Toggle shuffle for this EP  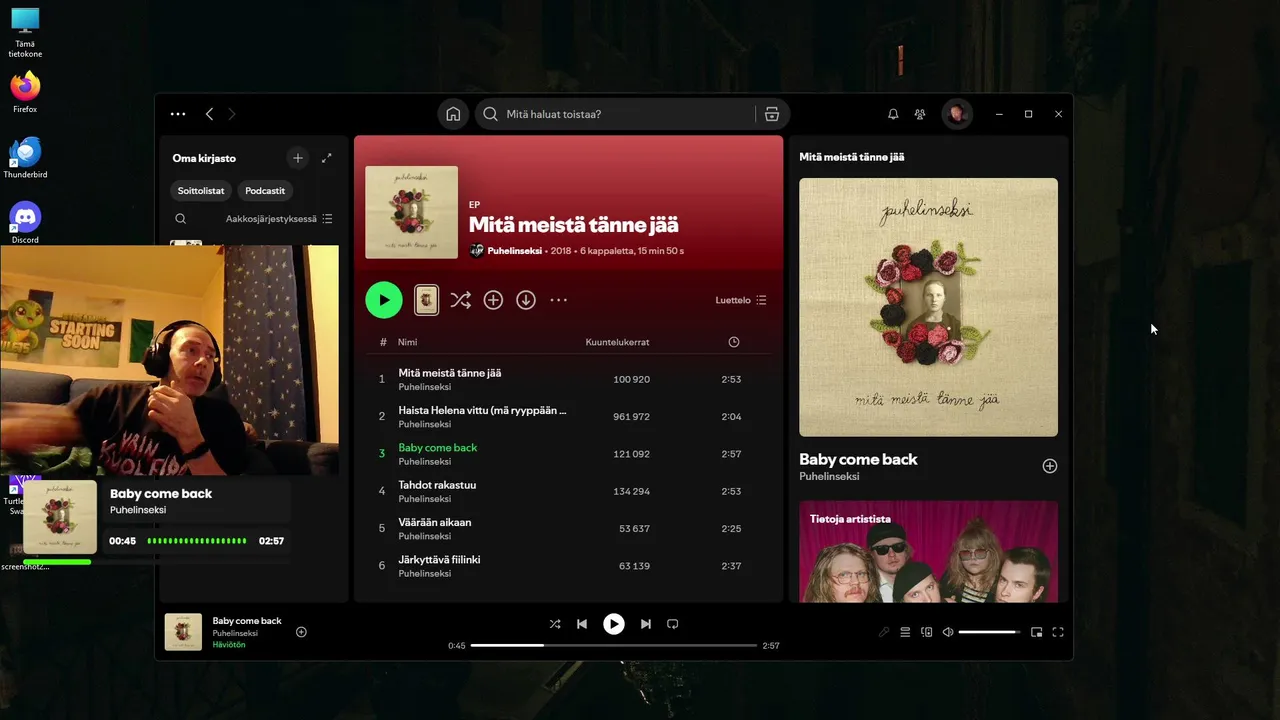coord(460,300)
